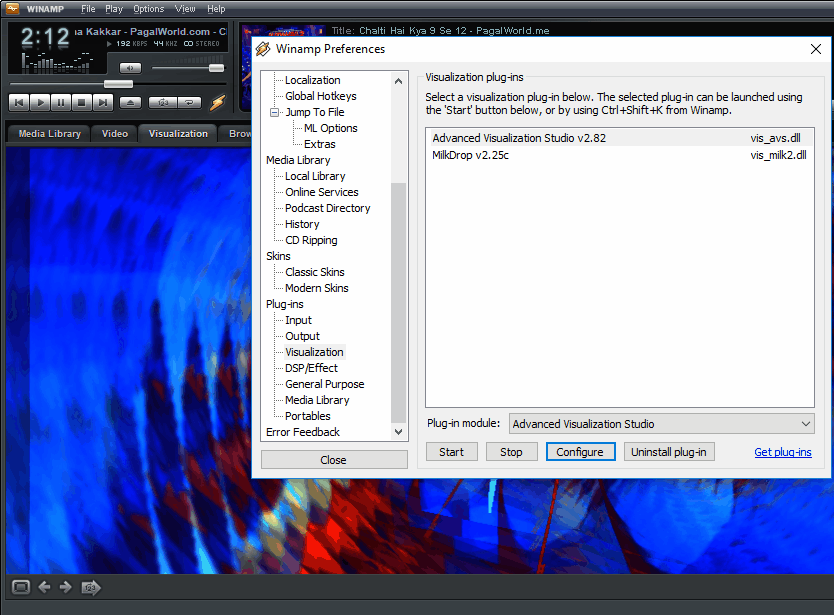Select Global Hotkeys in preferences tree

point(321,96)
